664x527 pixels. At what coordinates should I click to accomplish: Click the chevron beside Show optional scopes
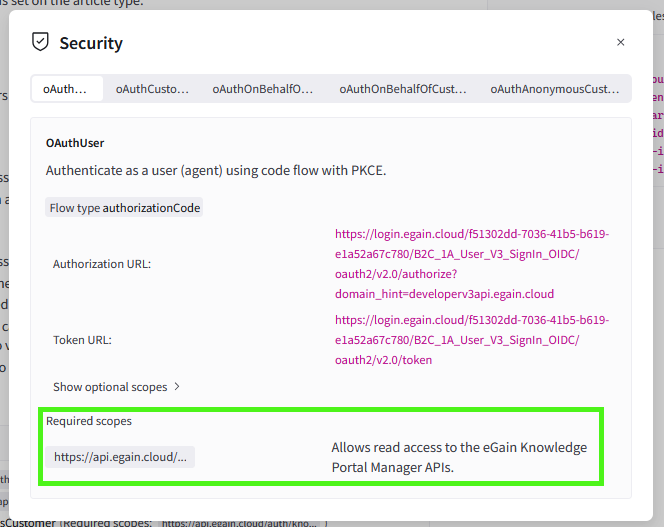pyautogui.click(x=177, y=387)
